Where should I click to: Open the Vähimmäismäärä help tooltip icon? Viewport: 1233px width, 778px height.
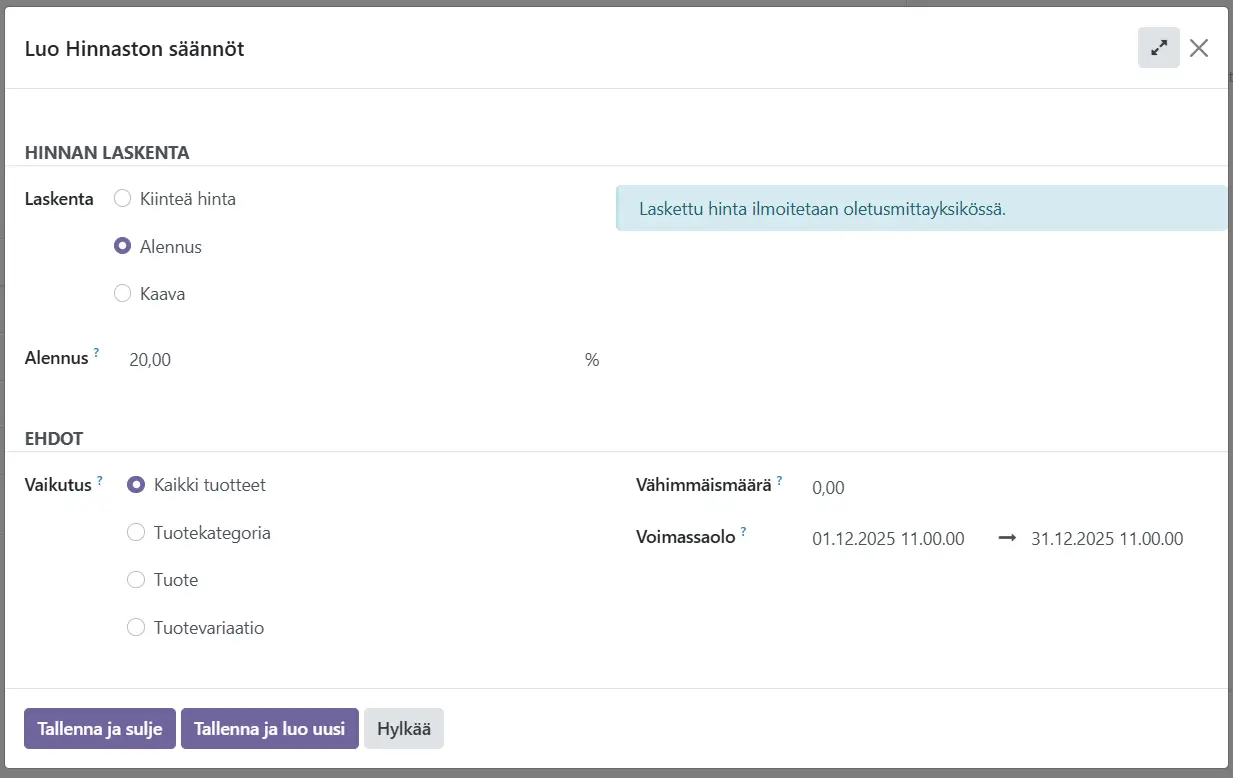tap(779, 480)
